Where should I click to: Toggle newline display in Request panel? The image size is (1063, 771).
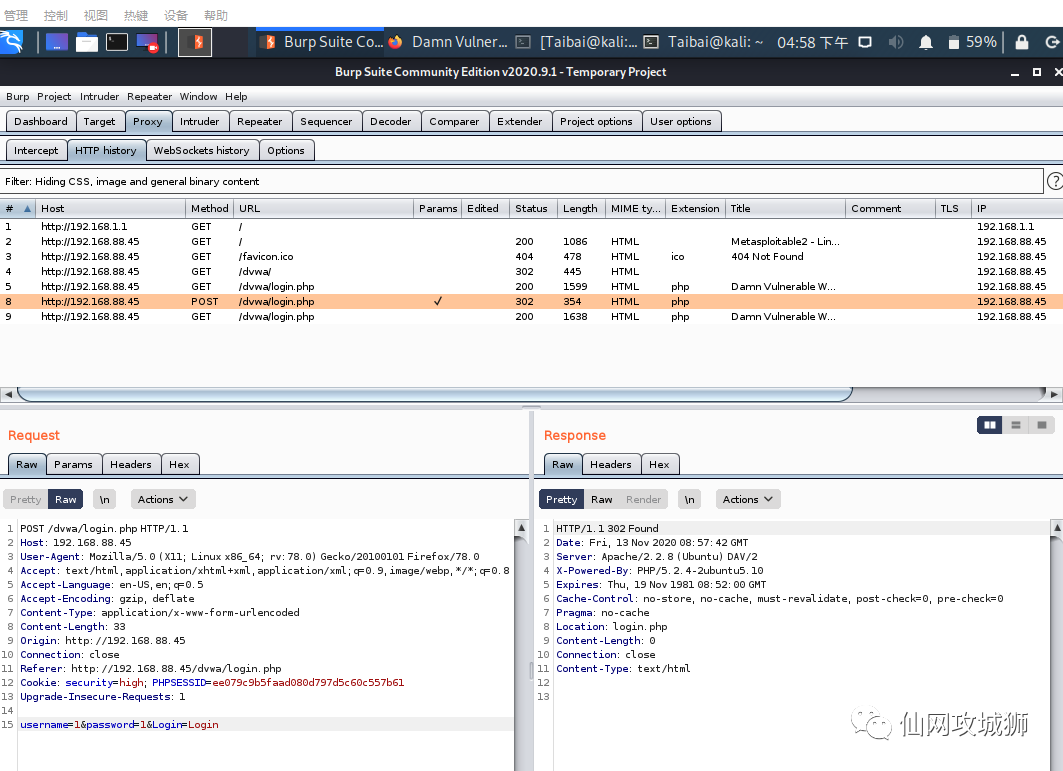tap(105, 499)
